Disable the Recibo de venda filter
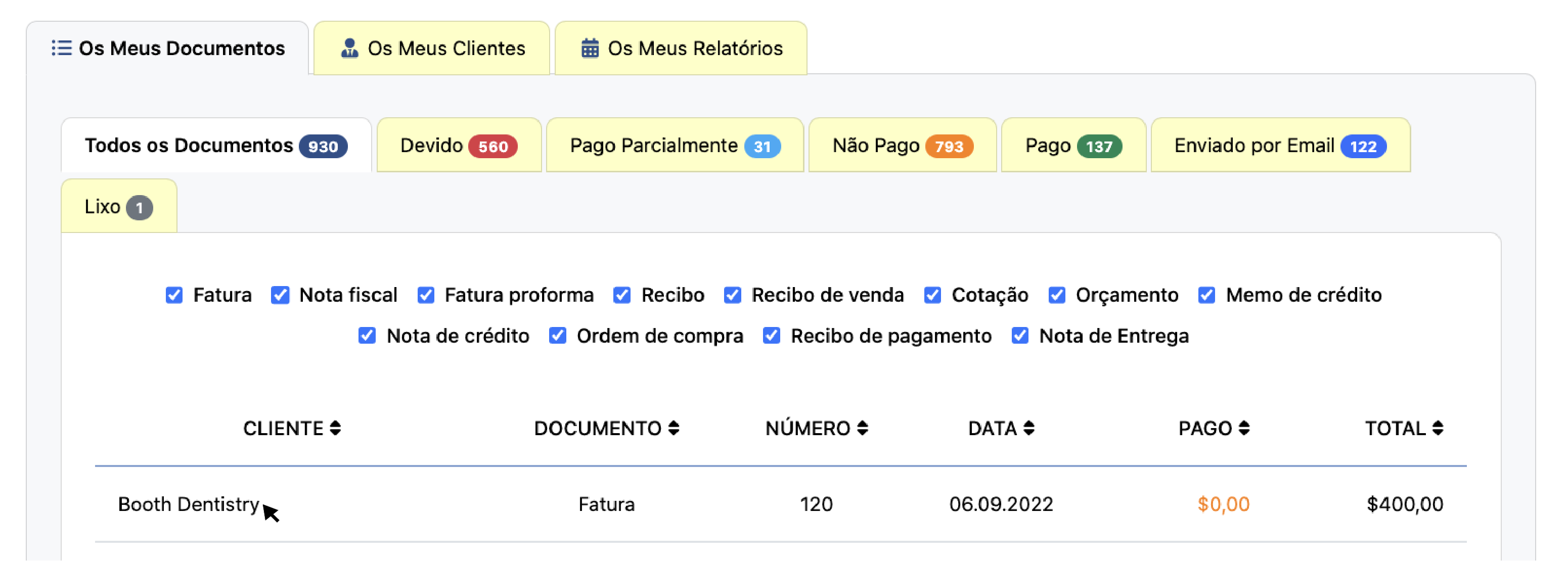 click(x=733, y=295)
